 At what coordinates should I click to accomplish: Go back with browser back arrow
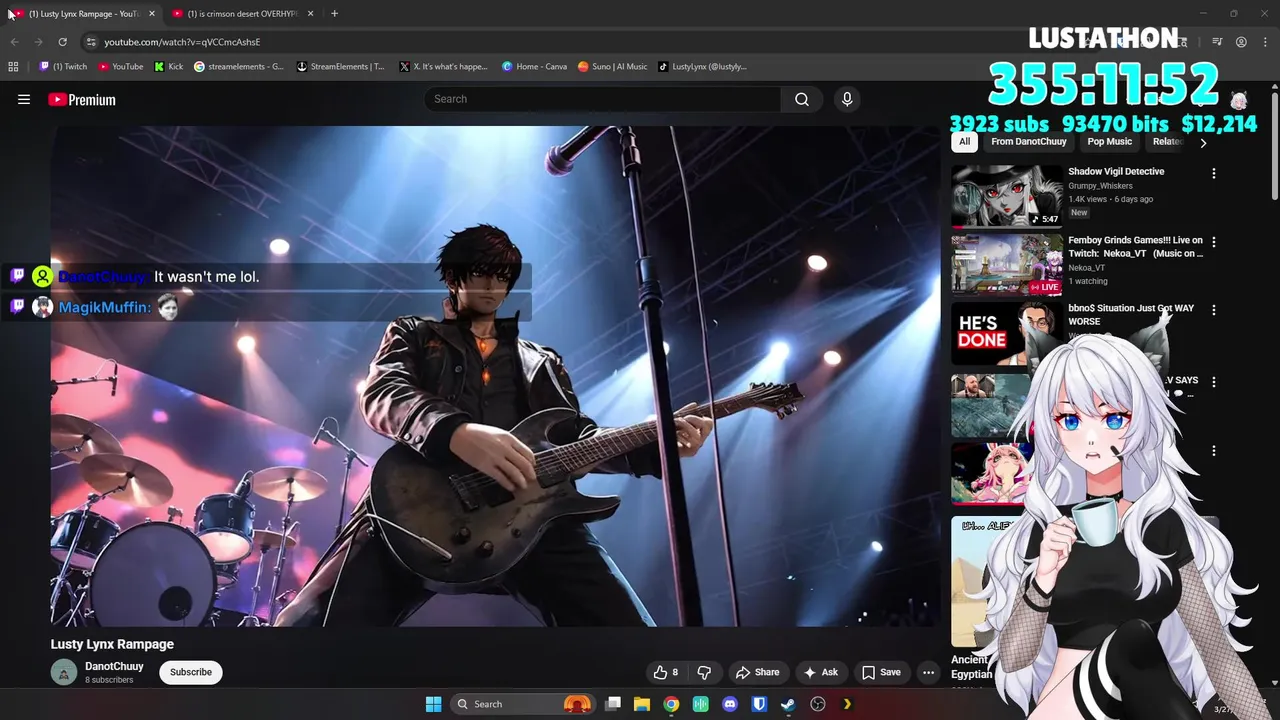pyautogui.click(x=14, y=42)
